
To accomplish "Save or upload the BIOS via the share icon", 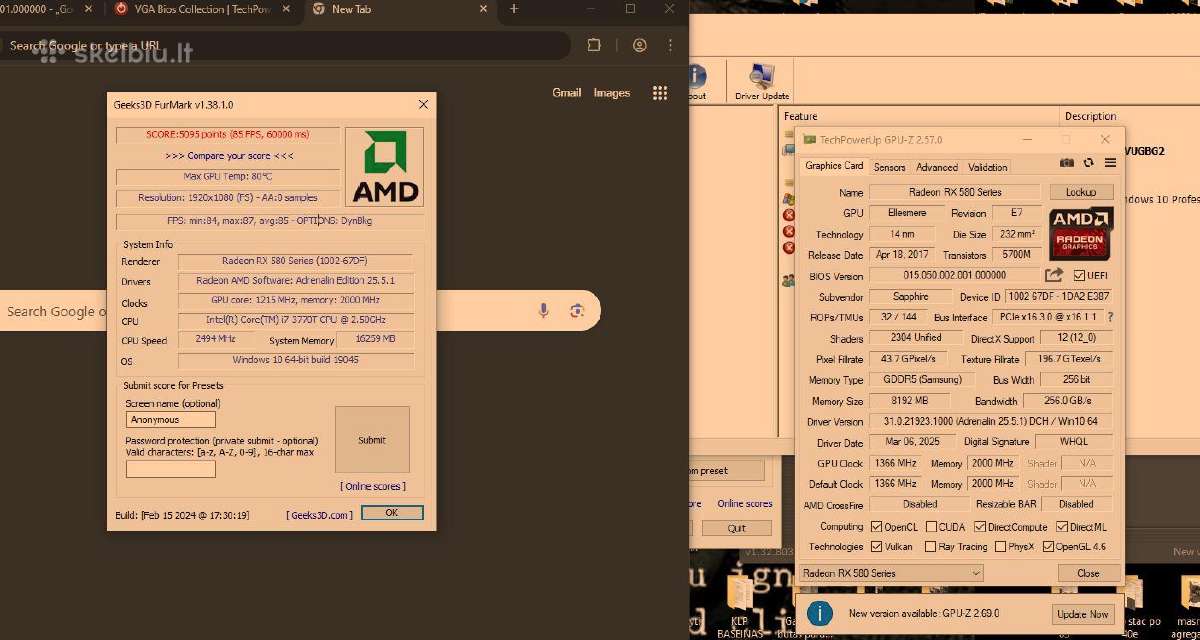I will pyautogui.click(x=1054, y=275).
